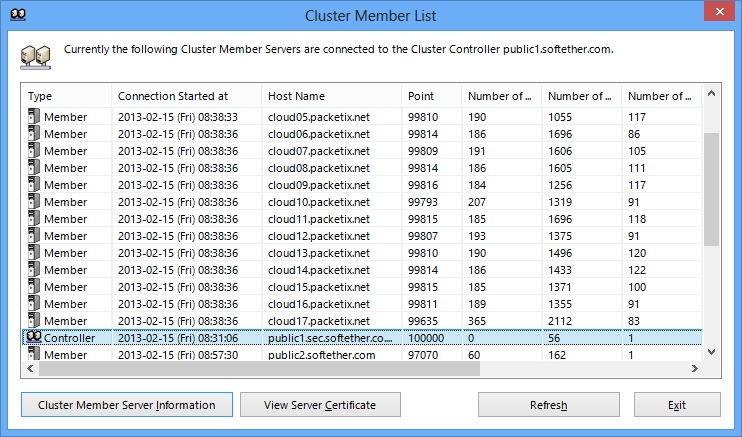The height and width of the screenshot is (437, 742).
Task: Click the vertical scrollbar up arrow
Action: [711, 94]
